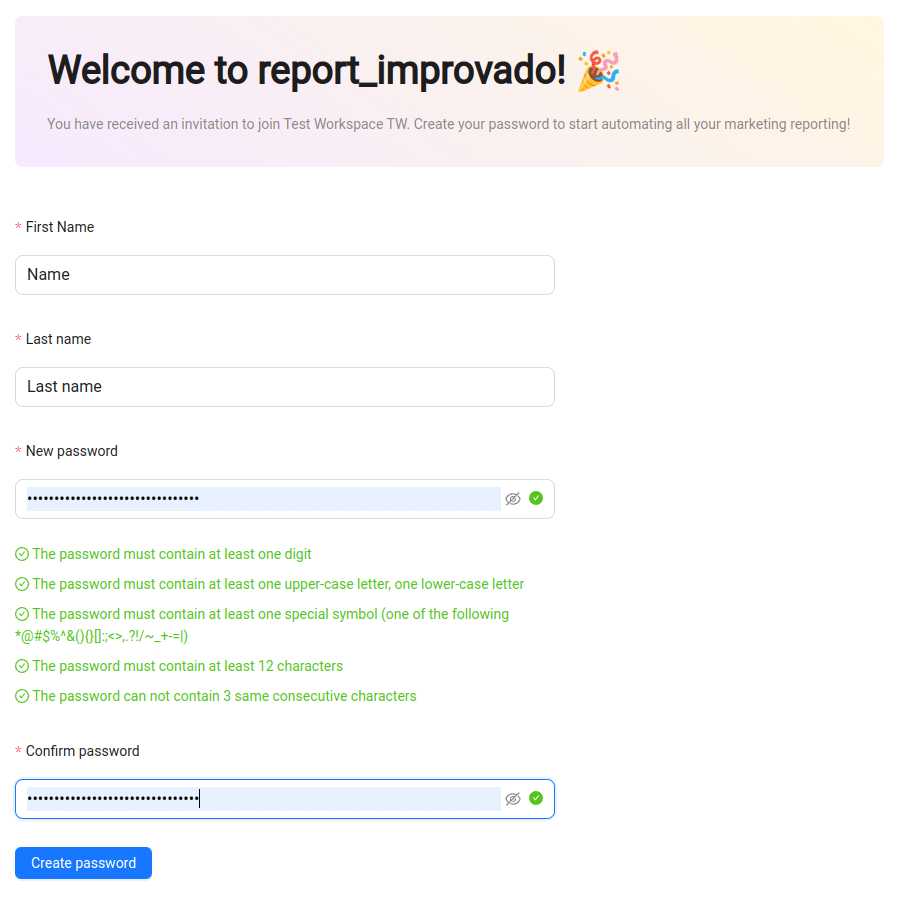Click green success checkmark in New password field
Image resolution: width=900 pixels, height=917 pixels.
point(536,498)
